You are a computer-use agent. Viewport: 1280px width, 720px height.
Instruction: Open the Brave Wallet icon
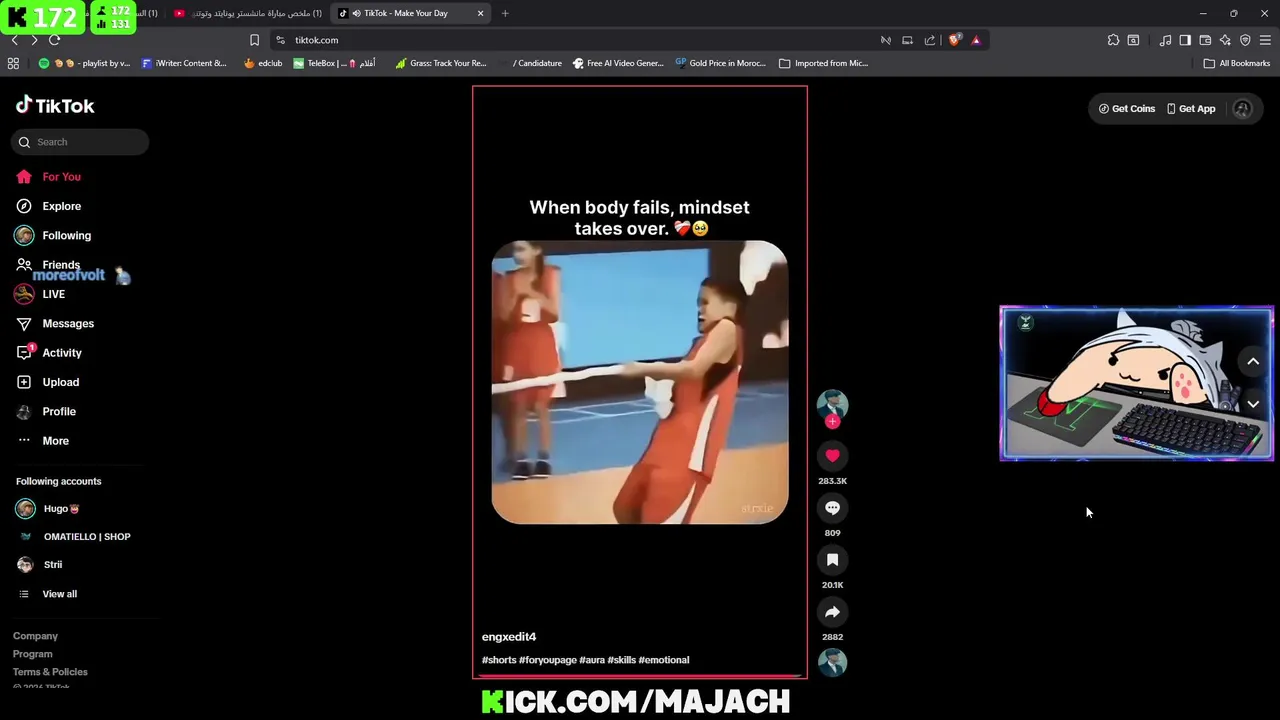point(1205,40)
